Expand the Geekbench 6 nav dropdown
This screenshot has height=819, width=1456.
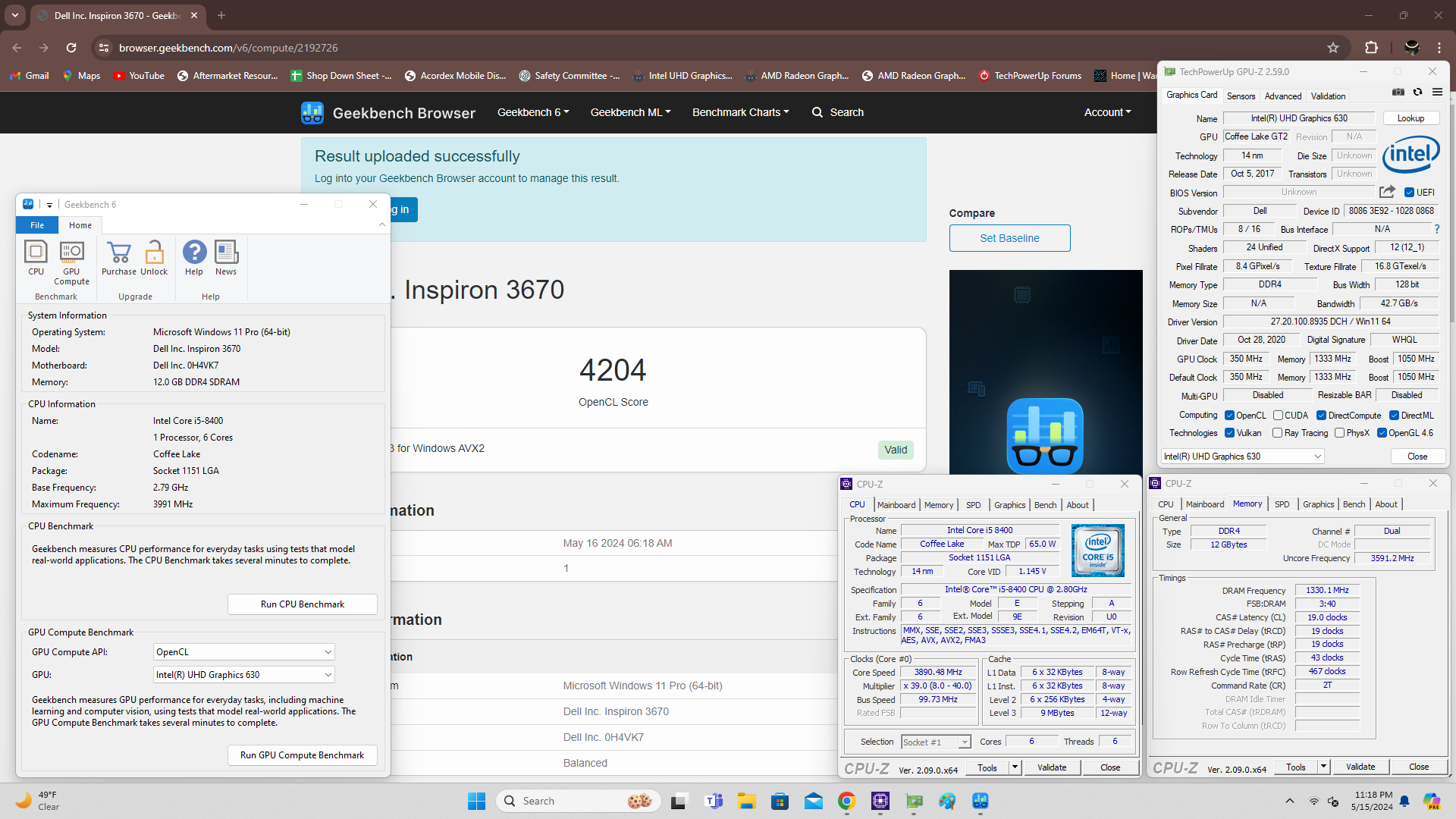point(533,112)
